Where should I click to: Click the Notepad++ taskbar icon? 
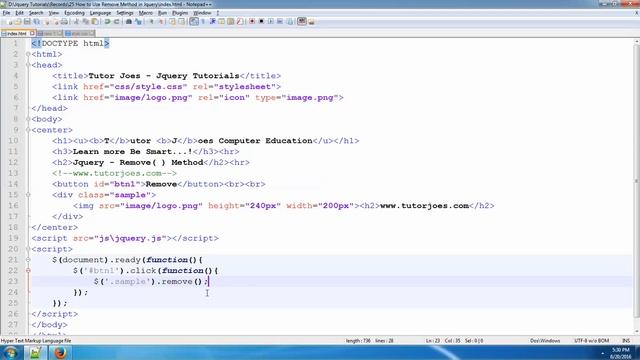(35, 353)
